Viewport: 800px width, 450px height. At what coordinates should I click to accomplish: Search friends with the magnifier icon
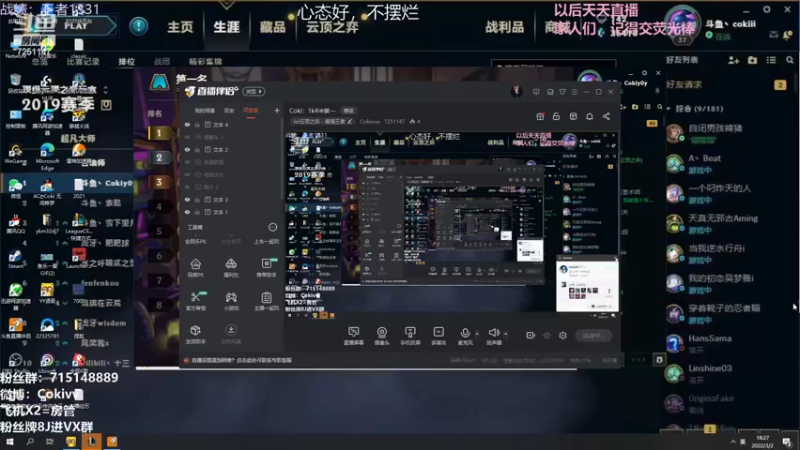point(790,60)
